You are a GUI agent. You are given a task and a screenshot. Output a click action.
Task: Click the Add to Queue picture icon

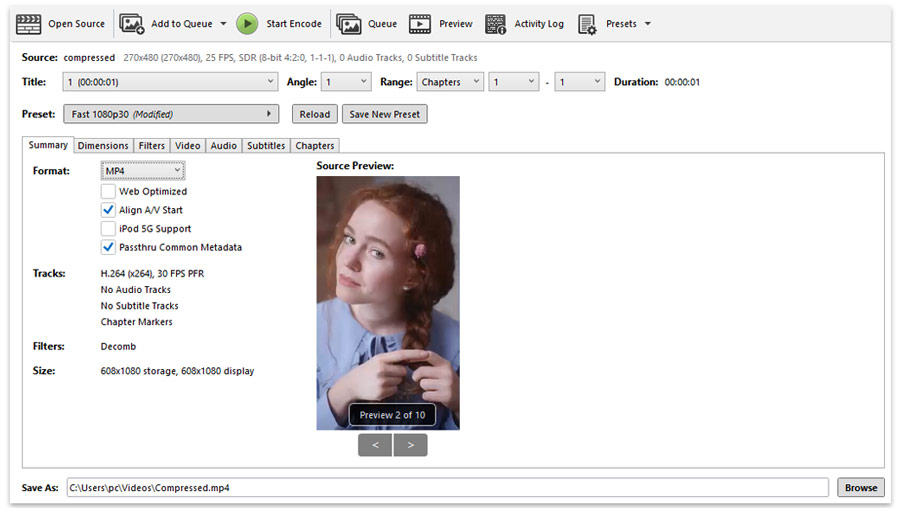point(131,24)
